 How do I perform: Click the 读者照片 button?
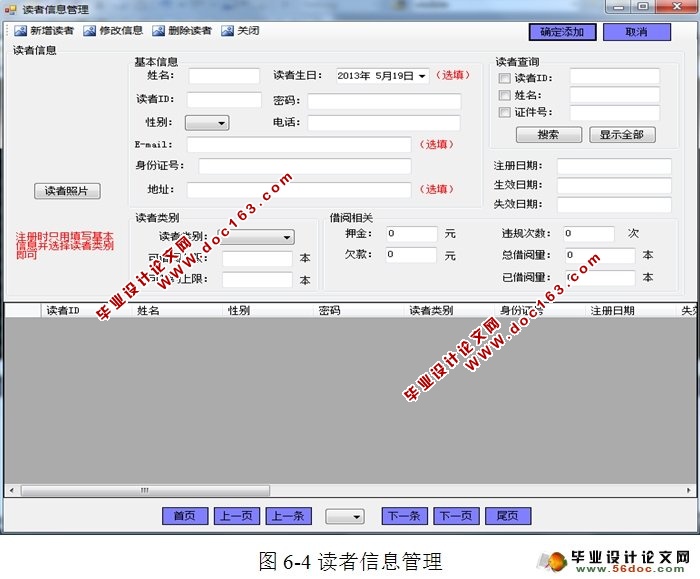click(67, 191)
